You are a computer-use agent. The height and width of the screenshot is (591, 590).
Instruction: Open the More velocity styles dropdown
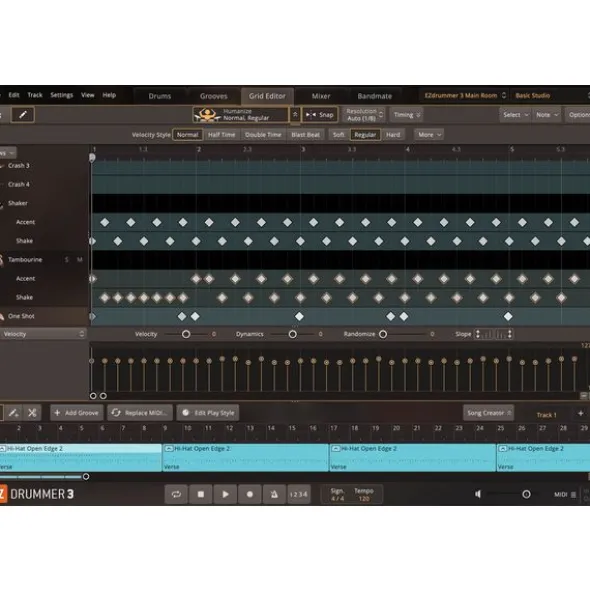(x=429, y=135)
